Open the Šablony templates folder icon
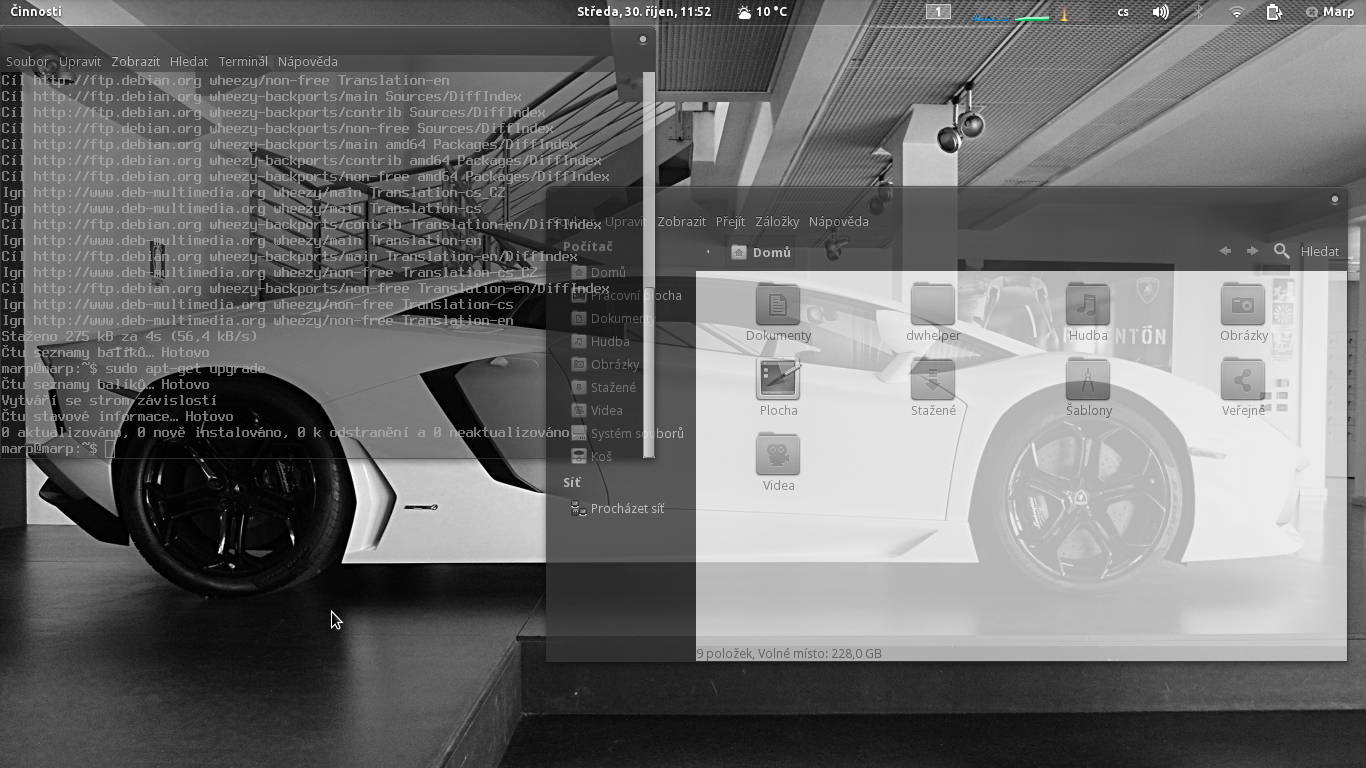Screen dimensions: 1366x768 click(x=1088, y=379)
